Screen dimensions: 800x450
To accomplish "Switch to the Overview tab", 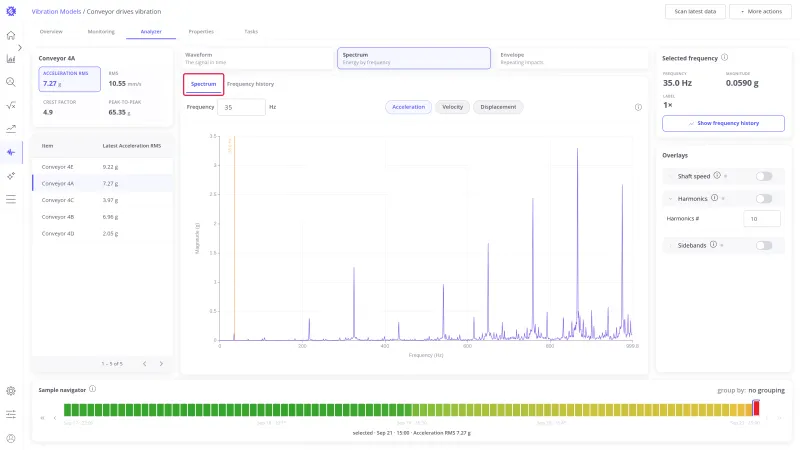I will 51,32.
